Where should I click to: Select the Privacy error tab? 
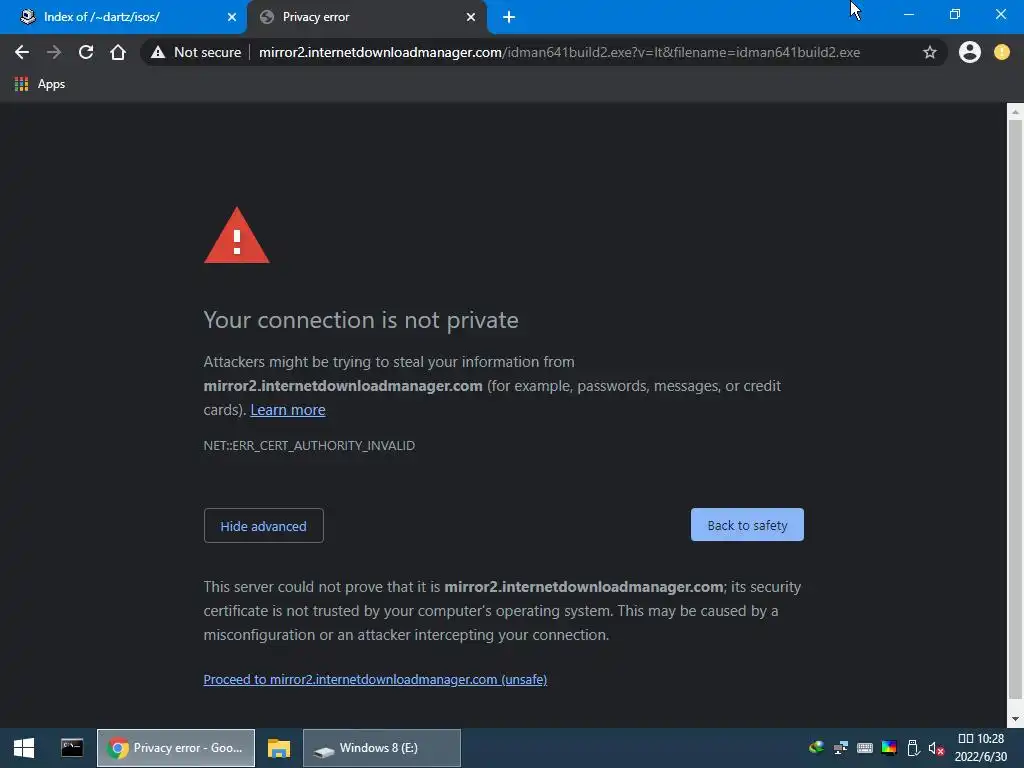click(367, 18)
